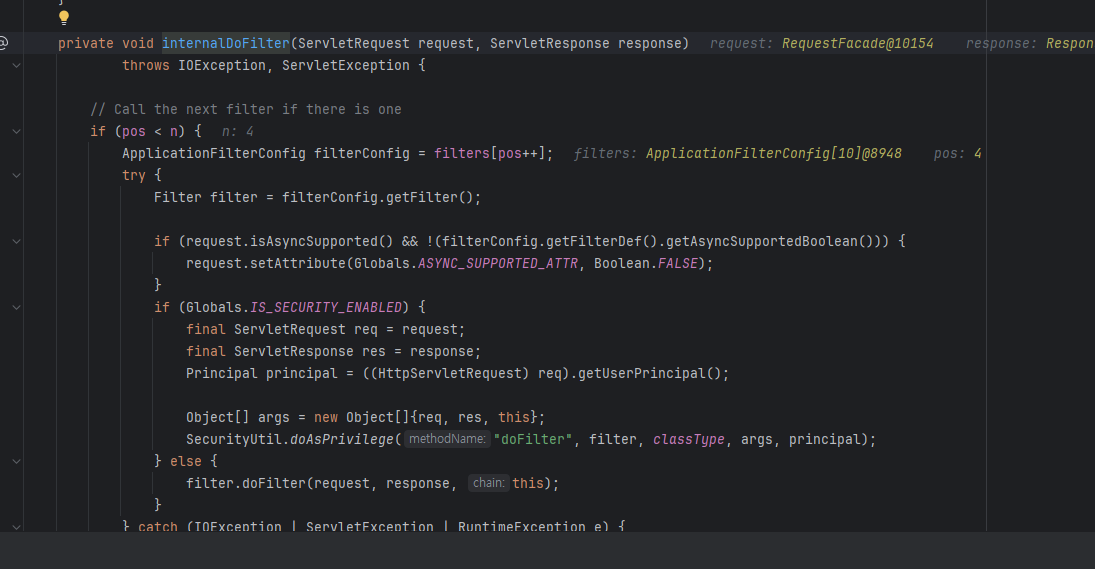Collapse the fold arrow beside 'if (pos < n)'
The height and width of the screenshot is (569, 1095).
(16, 131)
